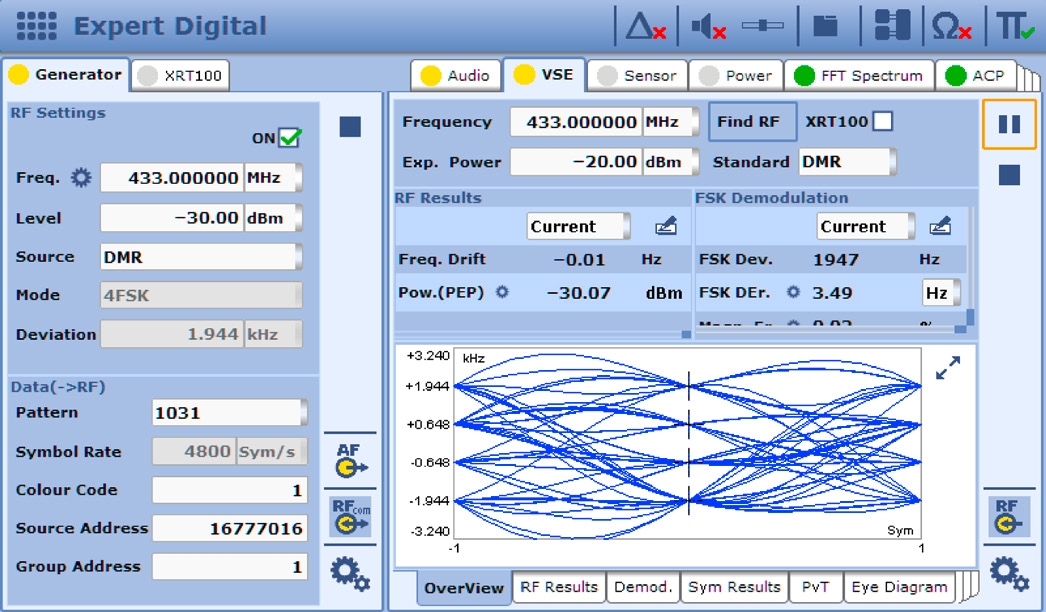This screenshot has height=612, width=1046.
Task: Click the AF connector routing icon
Action: (350, 460)
